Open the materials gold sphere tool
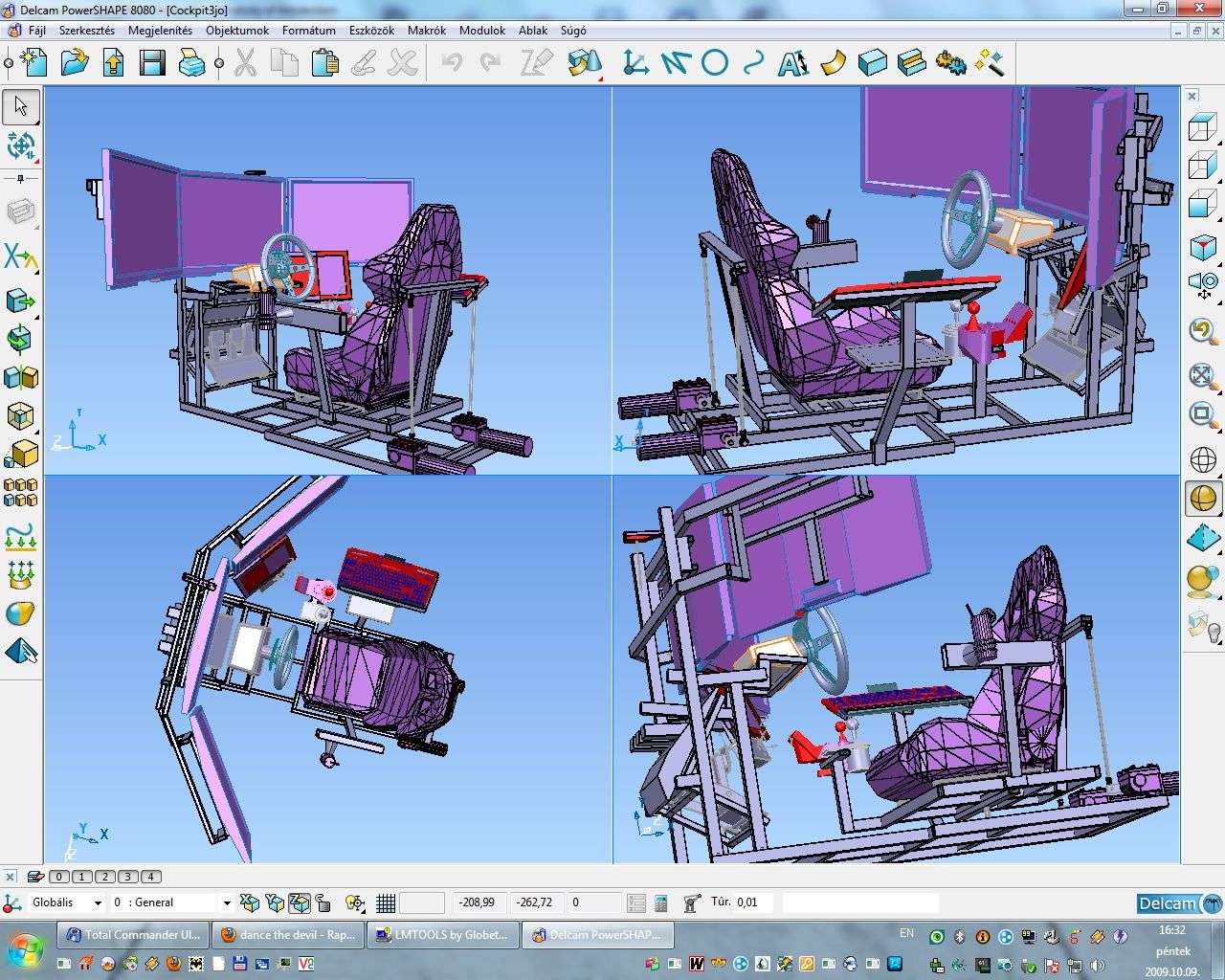The width and height of the screenshot is (1225, 980). (1203, 580)
